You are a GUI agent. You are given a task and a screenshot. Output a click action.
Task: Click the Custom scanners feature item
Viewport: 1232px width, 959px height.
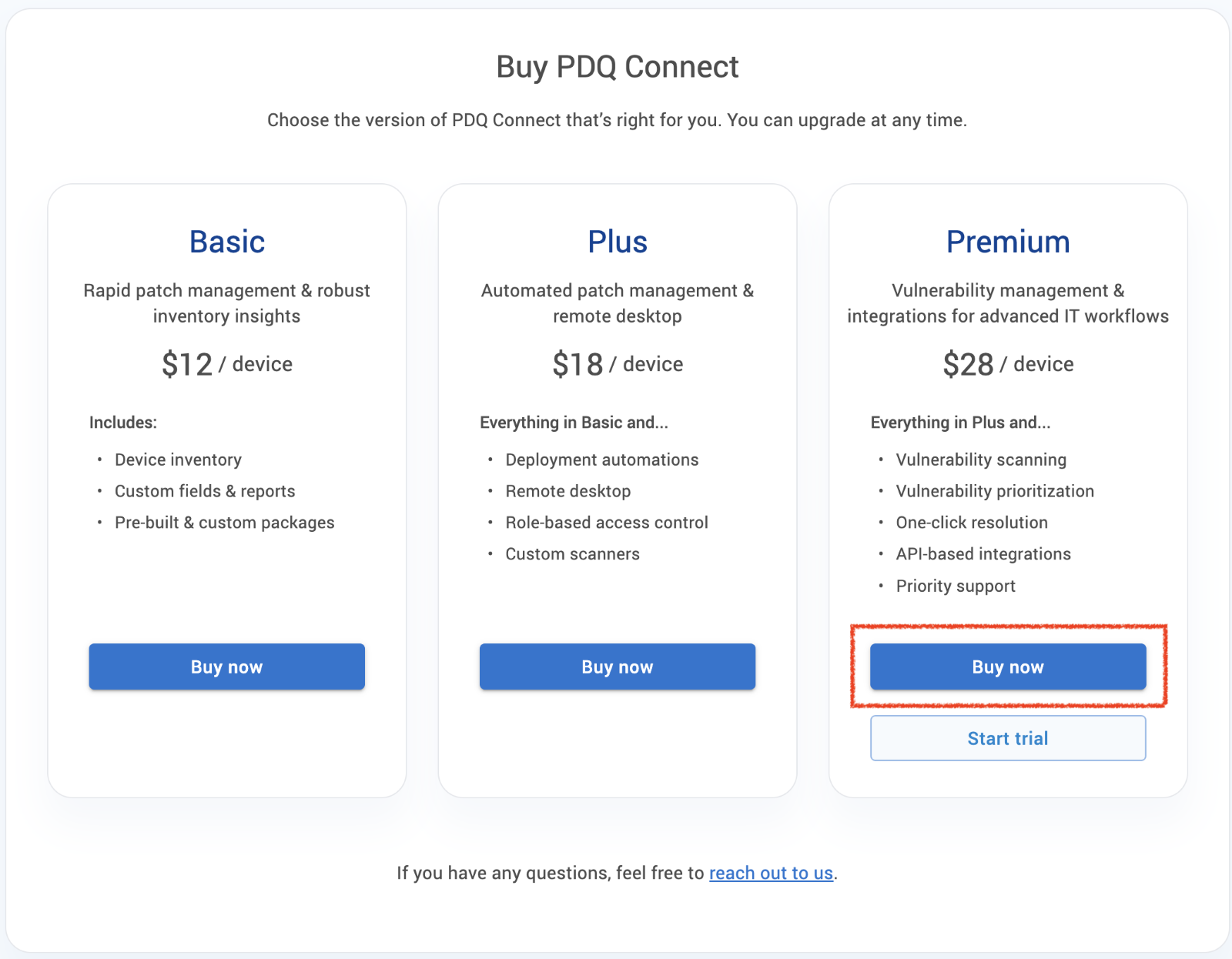[572, 554]
